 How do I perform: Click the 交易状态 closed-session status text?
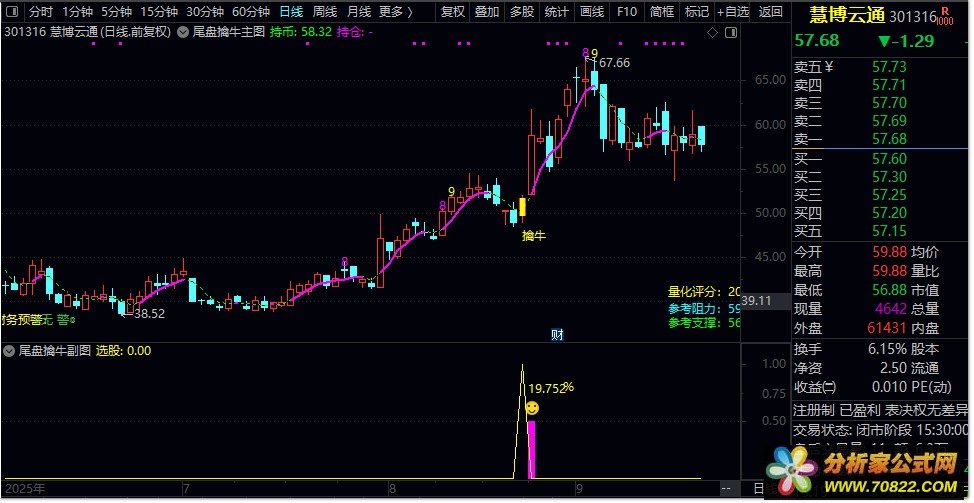(x=881, y=430)
